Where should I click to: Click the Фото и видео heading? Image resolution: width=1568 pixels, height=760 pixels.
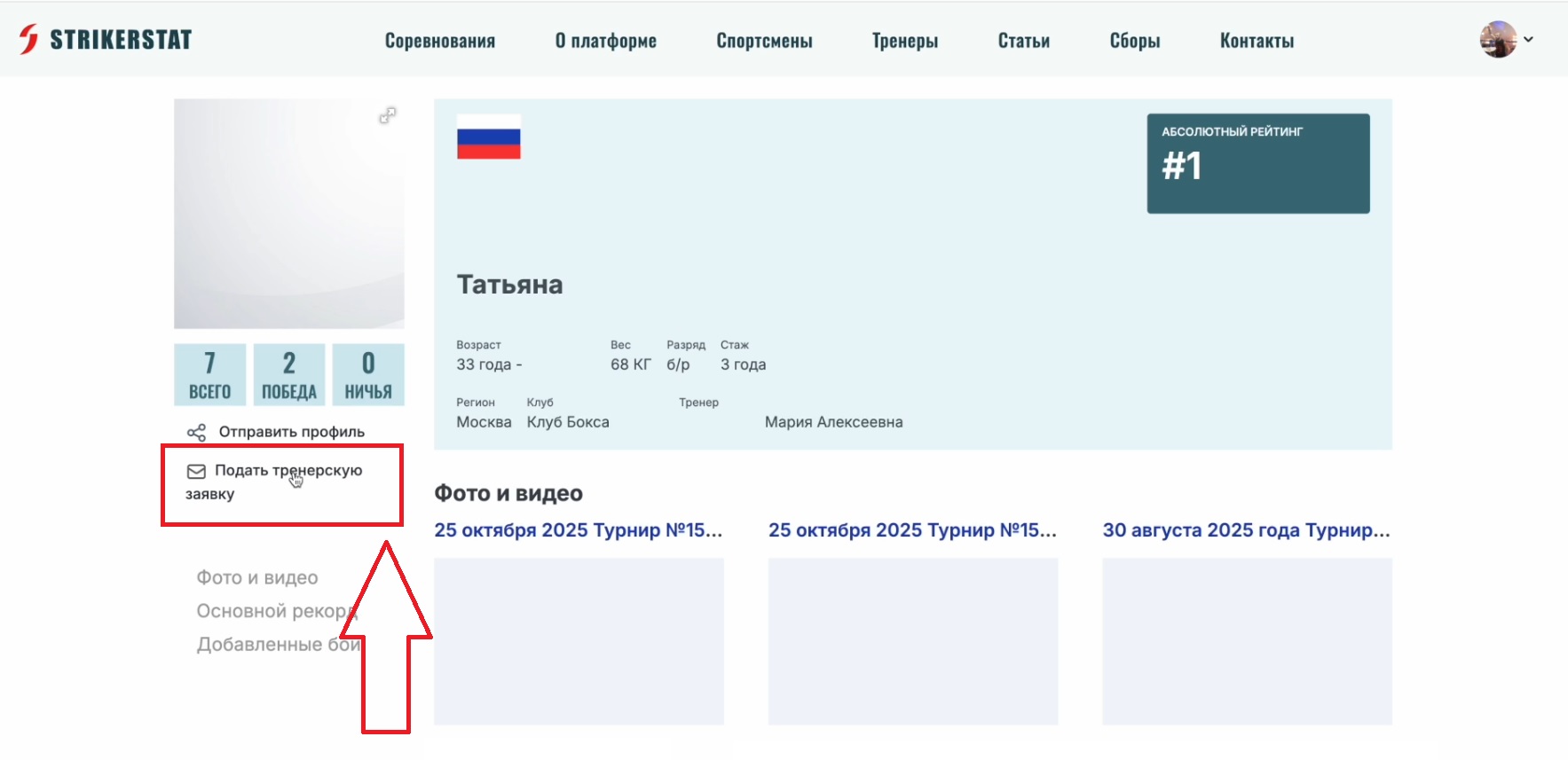tap(508, 493)
